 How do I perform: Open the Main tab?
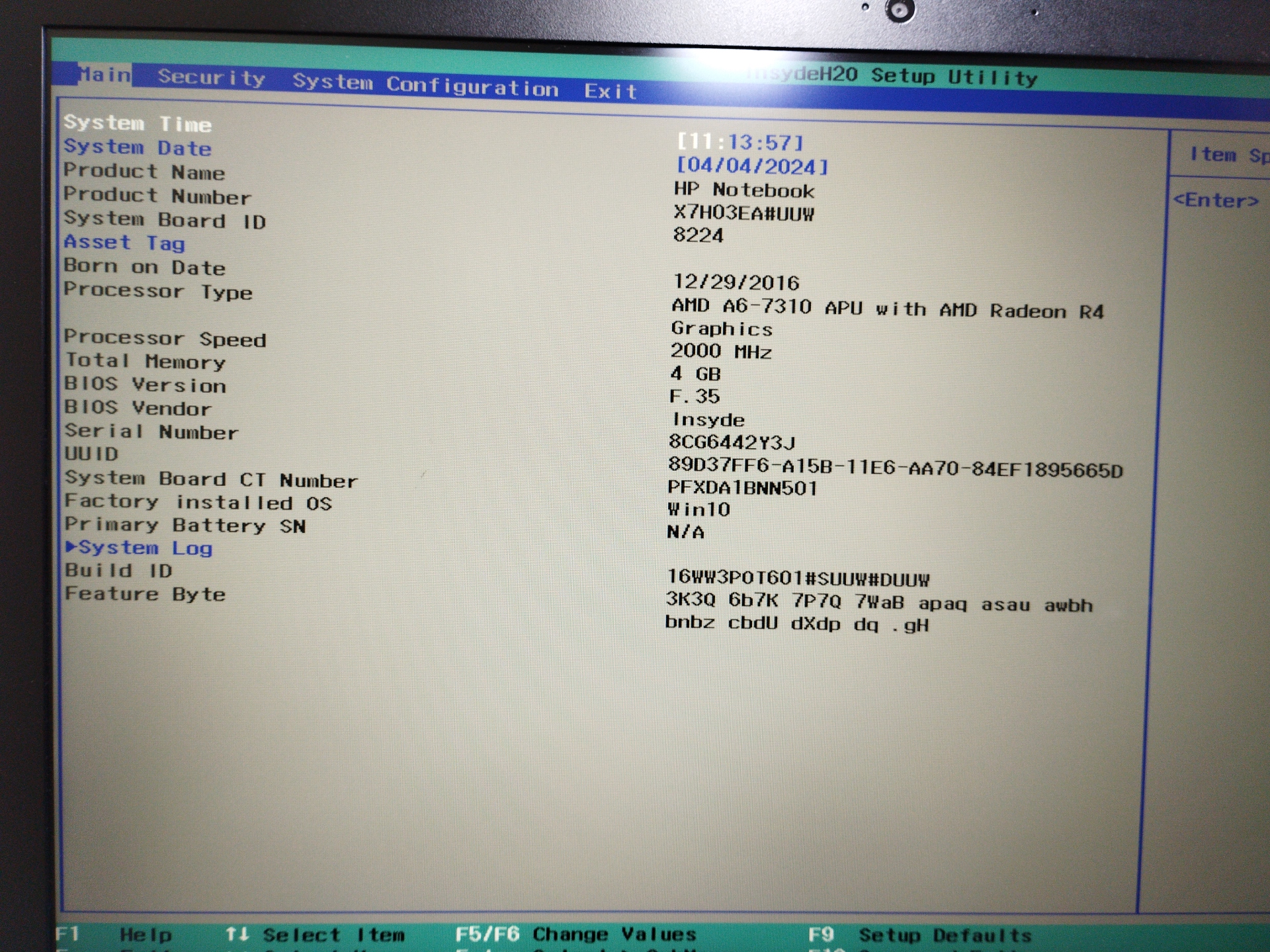point(104,74)
